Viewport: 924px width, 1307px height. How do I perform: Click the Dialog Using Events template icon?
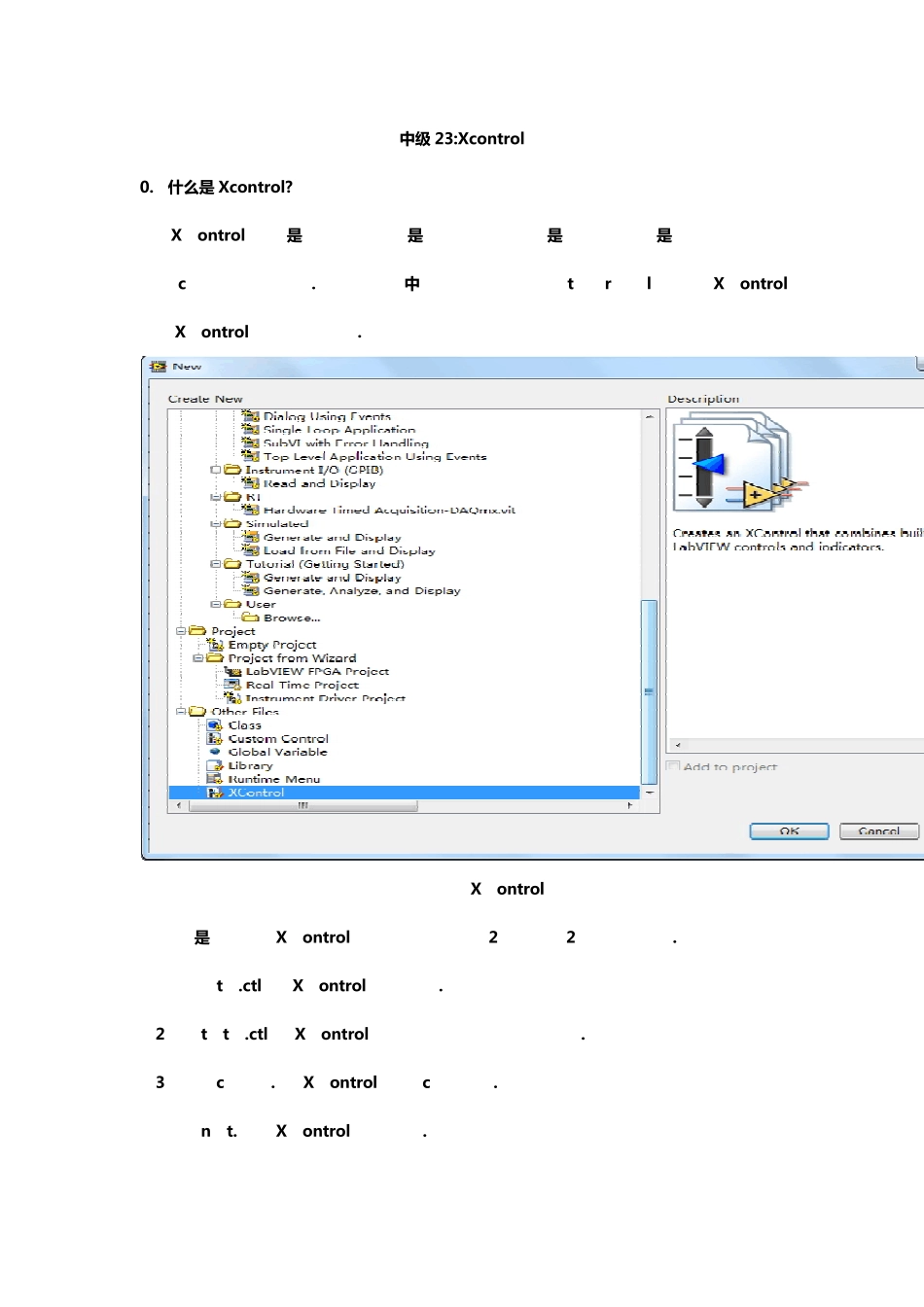point(251,416)
